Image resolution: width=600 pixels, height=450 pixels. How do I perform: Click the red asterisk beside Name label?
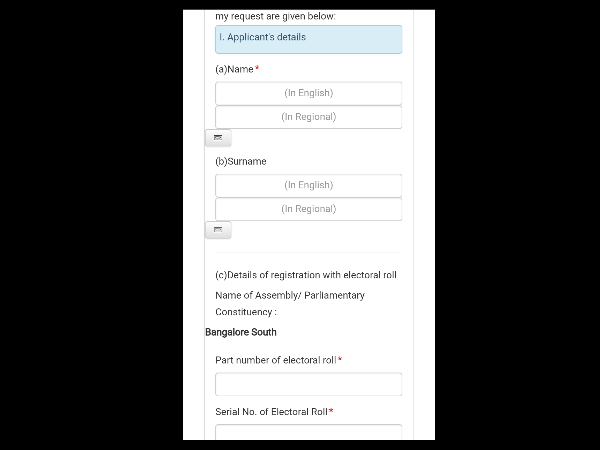pyautogui.click(x=257, y=68)
